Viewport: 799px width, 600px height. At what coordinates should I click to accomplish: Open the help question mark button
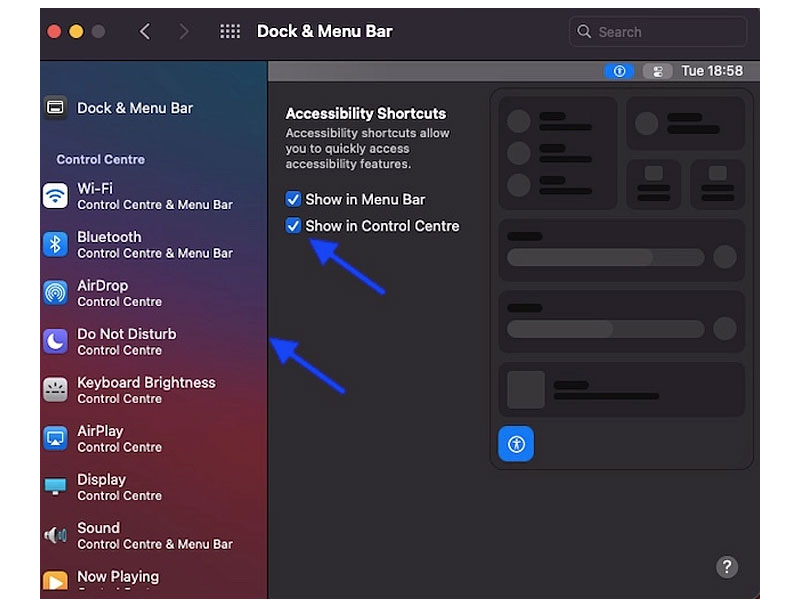(x=727, y=567)
